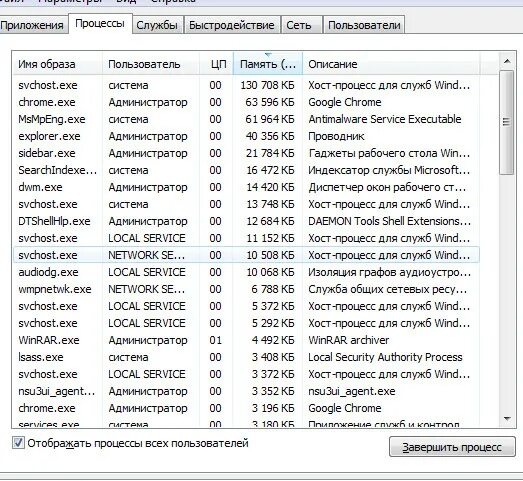The image size is (523, 481).
Task: Select the SearchIndexe... process row
Action: [x=246, y=170]
